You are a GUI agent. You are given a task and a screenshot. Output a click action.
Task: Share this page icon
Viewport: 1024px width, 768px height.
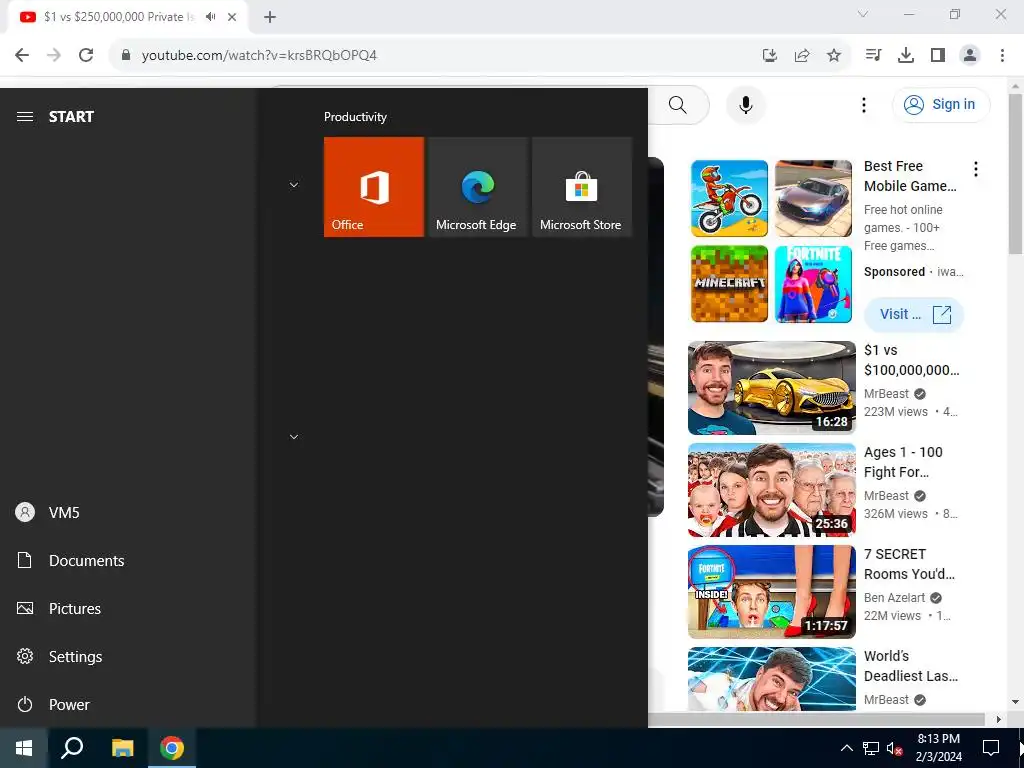pyautogui.click(x=802, y=56)
